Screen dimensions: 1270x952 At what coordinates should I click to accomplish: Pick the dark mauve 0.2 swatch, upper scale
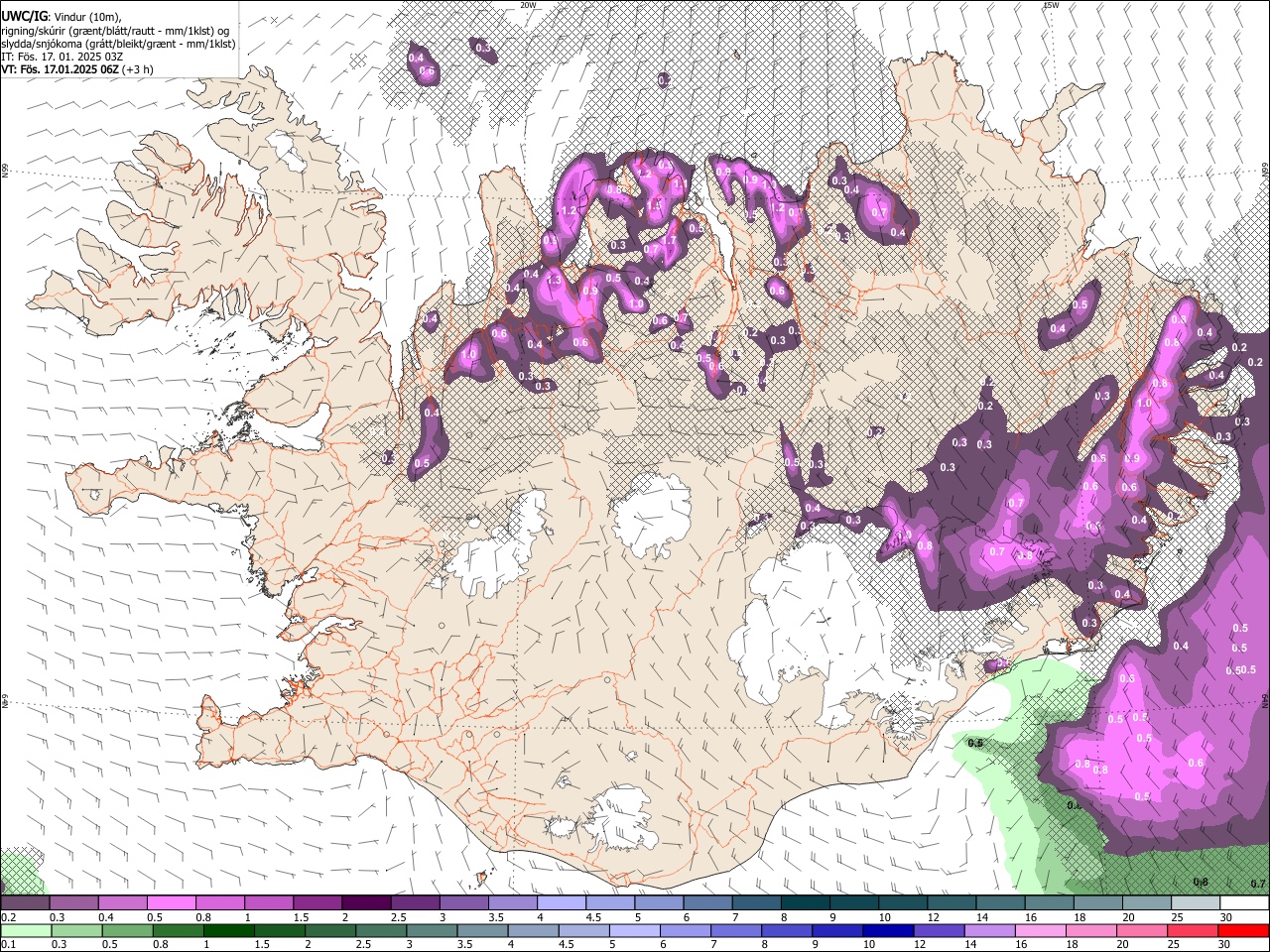click(x=25, y=903)
